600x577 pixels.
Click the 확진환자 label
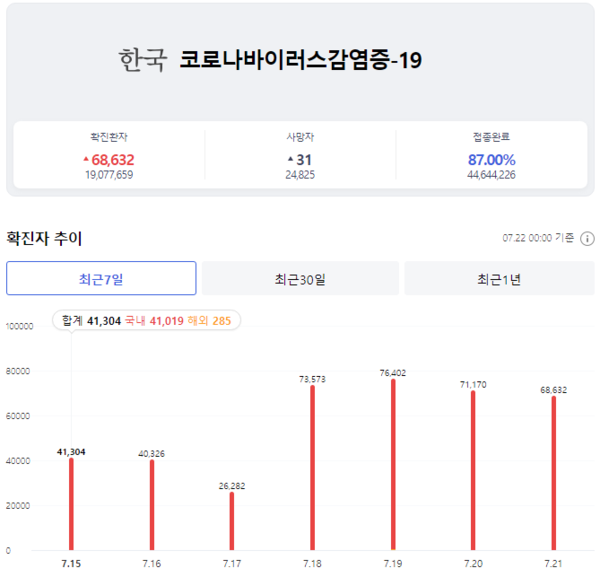pos(109,137)
